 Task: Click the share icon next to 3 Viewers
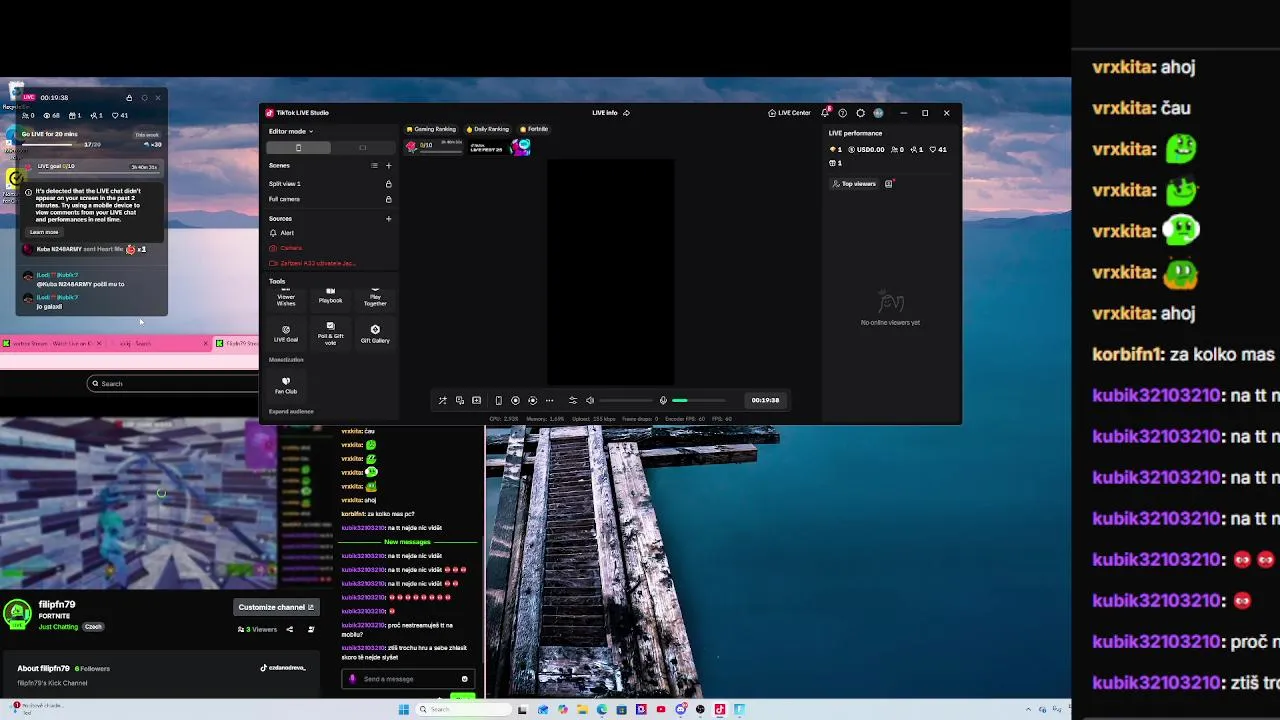tap(290, 629)
